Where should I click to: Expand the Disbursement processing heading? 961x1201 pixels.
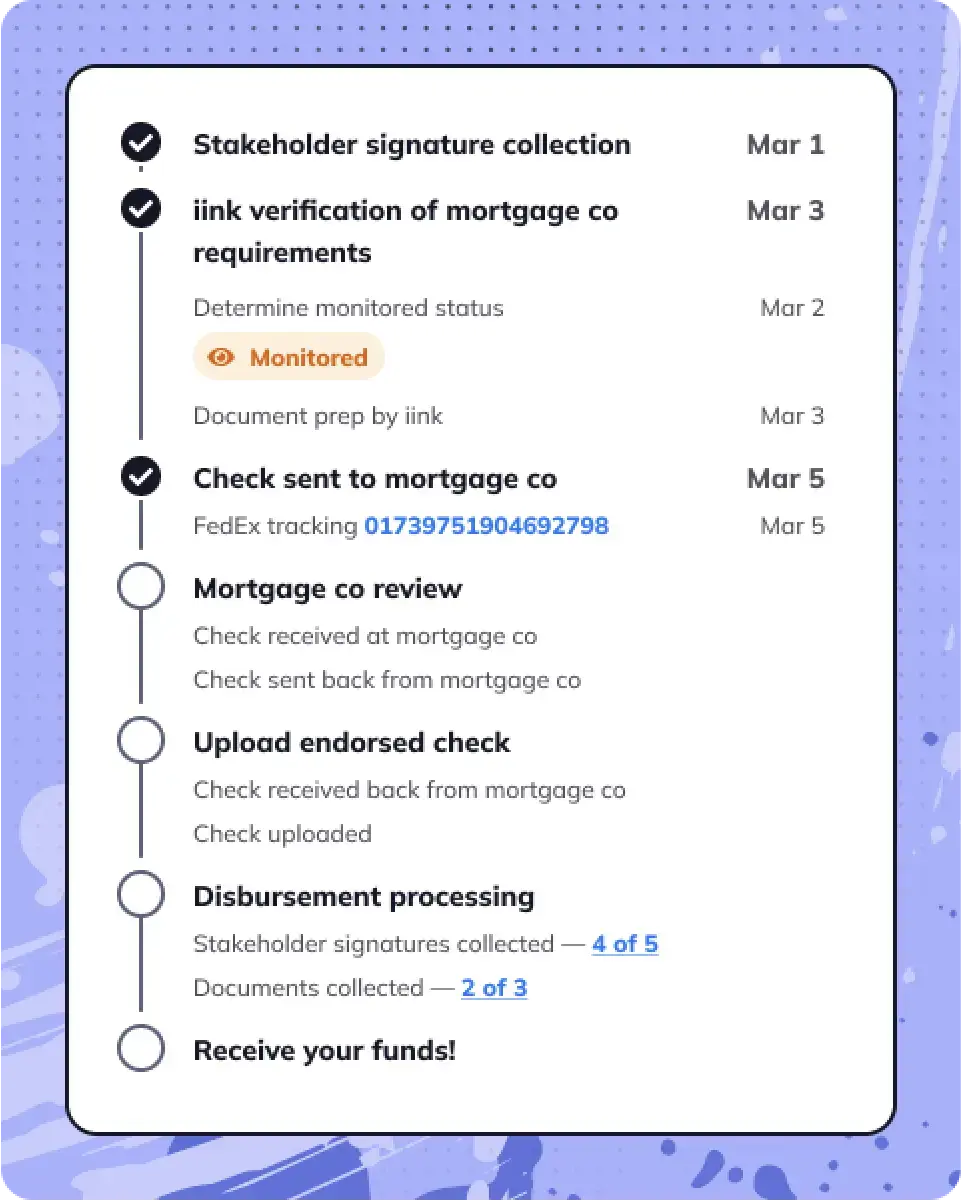tap(363, 896)
